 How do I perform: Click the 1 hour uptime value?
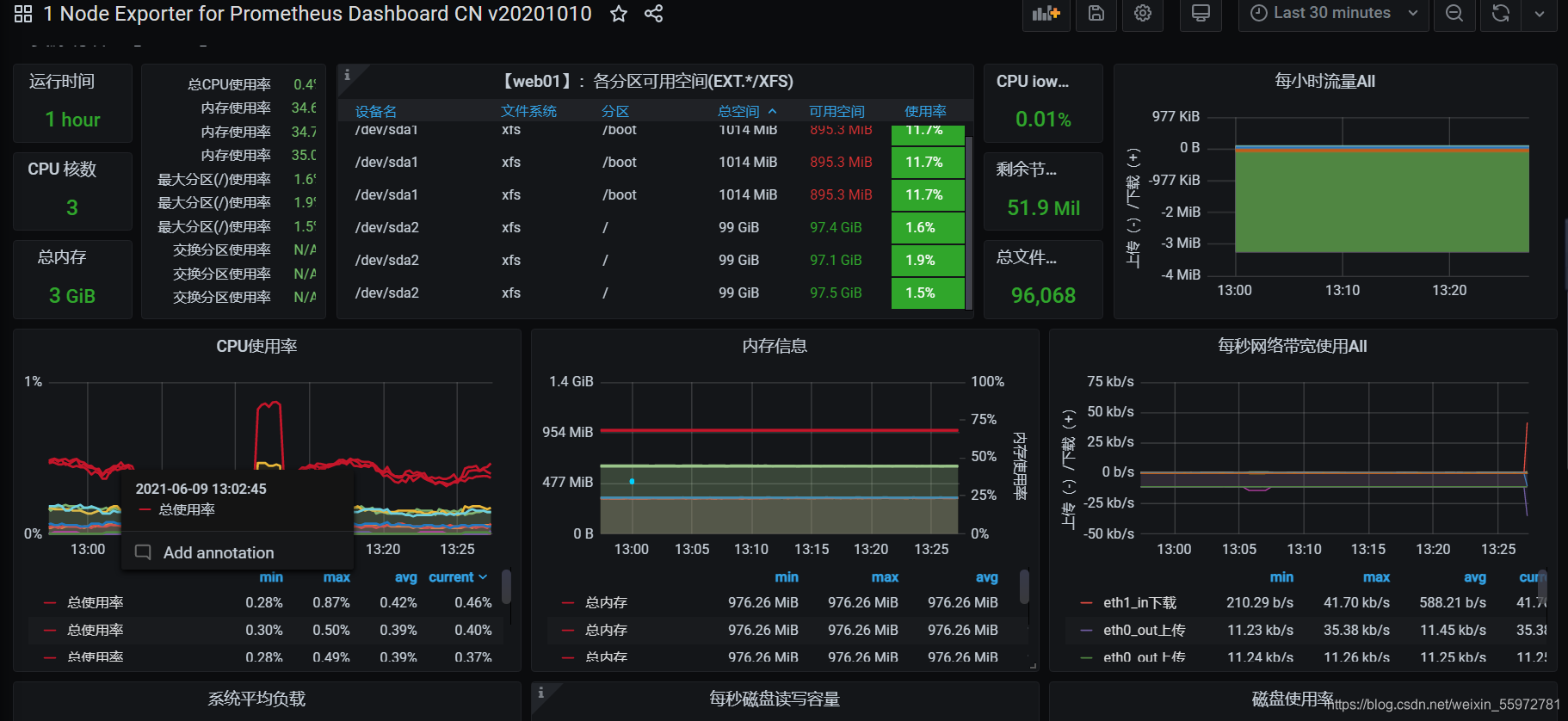point(72,120)
